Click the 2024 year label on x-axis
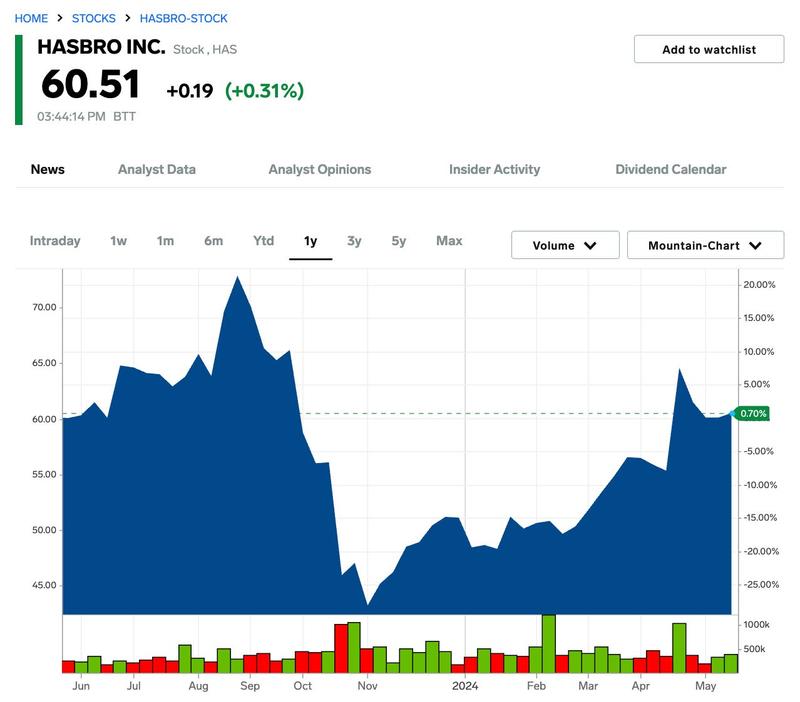 tap(465, 686)
